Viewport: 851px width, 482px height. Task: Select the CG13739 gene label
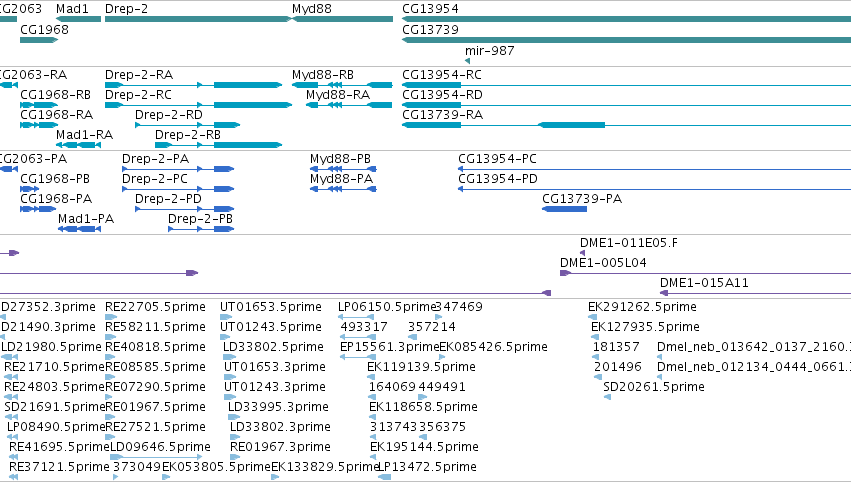[x=430, y=29]
